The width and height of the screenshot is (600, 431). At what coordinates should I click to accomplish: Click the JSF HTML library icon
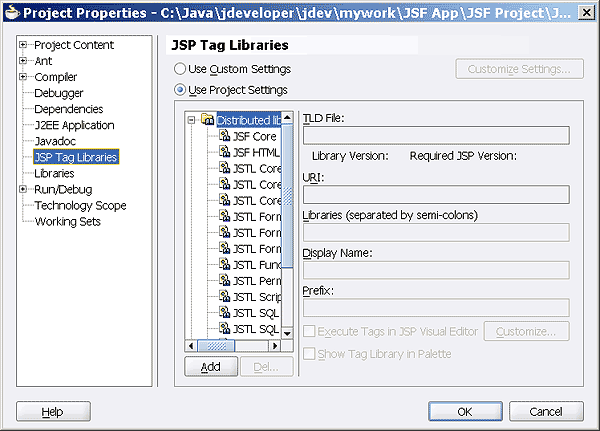[x=225, y=152]
